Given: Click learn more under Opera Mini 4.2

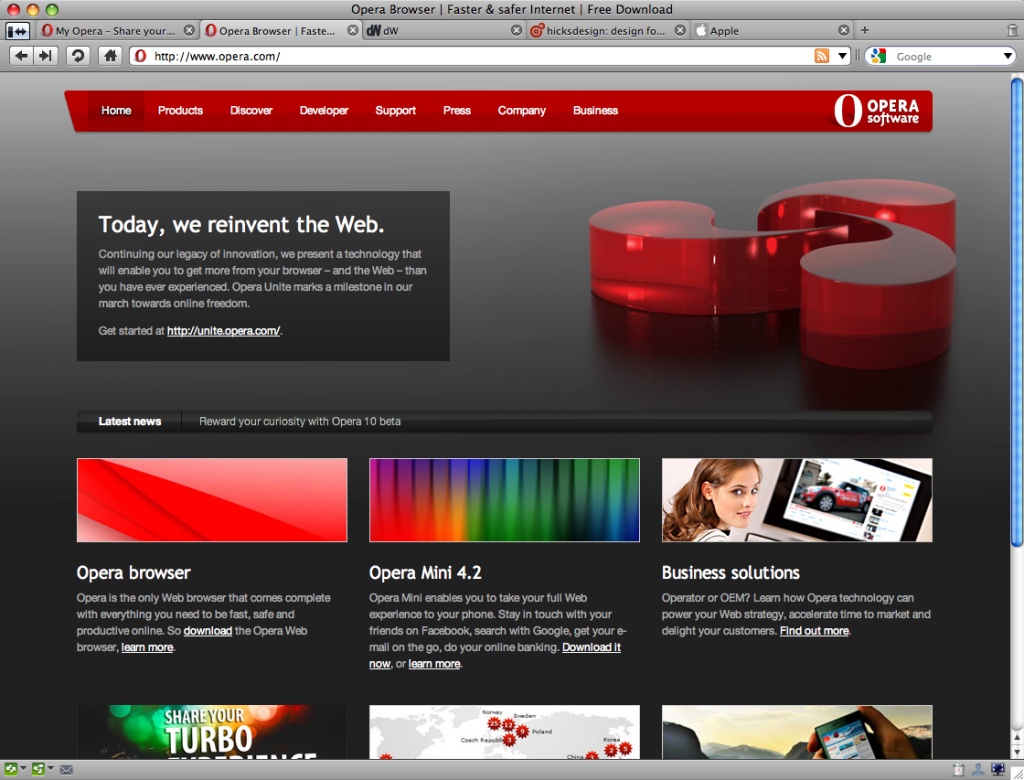Looking at the screenshot, I should [434, 664].
